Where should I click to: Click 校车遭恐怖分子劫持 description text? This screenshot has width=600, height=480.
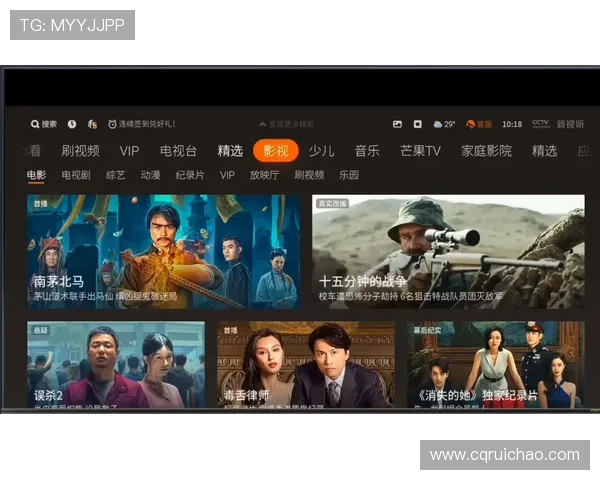click(411, 296)
